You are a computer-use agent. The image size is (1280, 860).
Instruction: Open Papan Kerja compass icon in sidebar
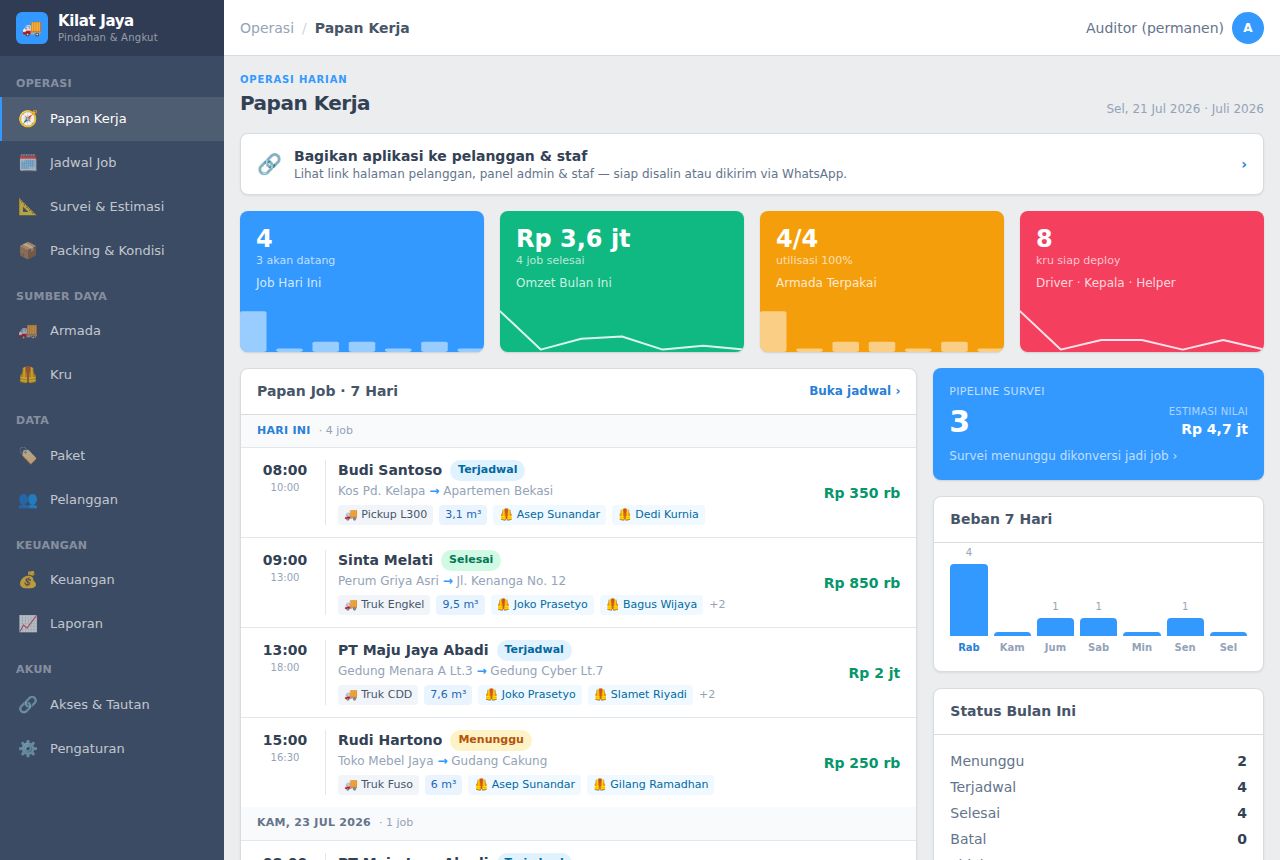pyautogui.click(x=28, y=119)
